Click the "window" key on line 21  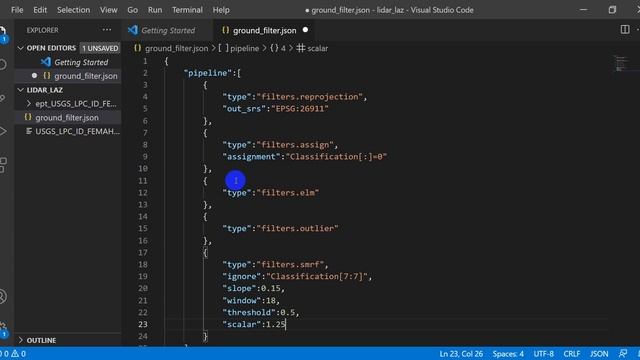241,300
